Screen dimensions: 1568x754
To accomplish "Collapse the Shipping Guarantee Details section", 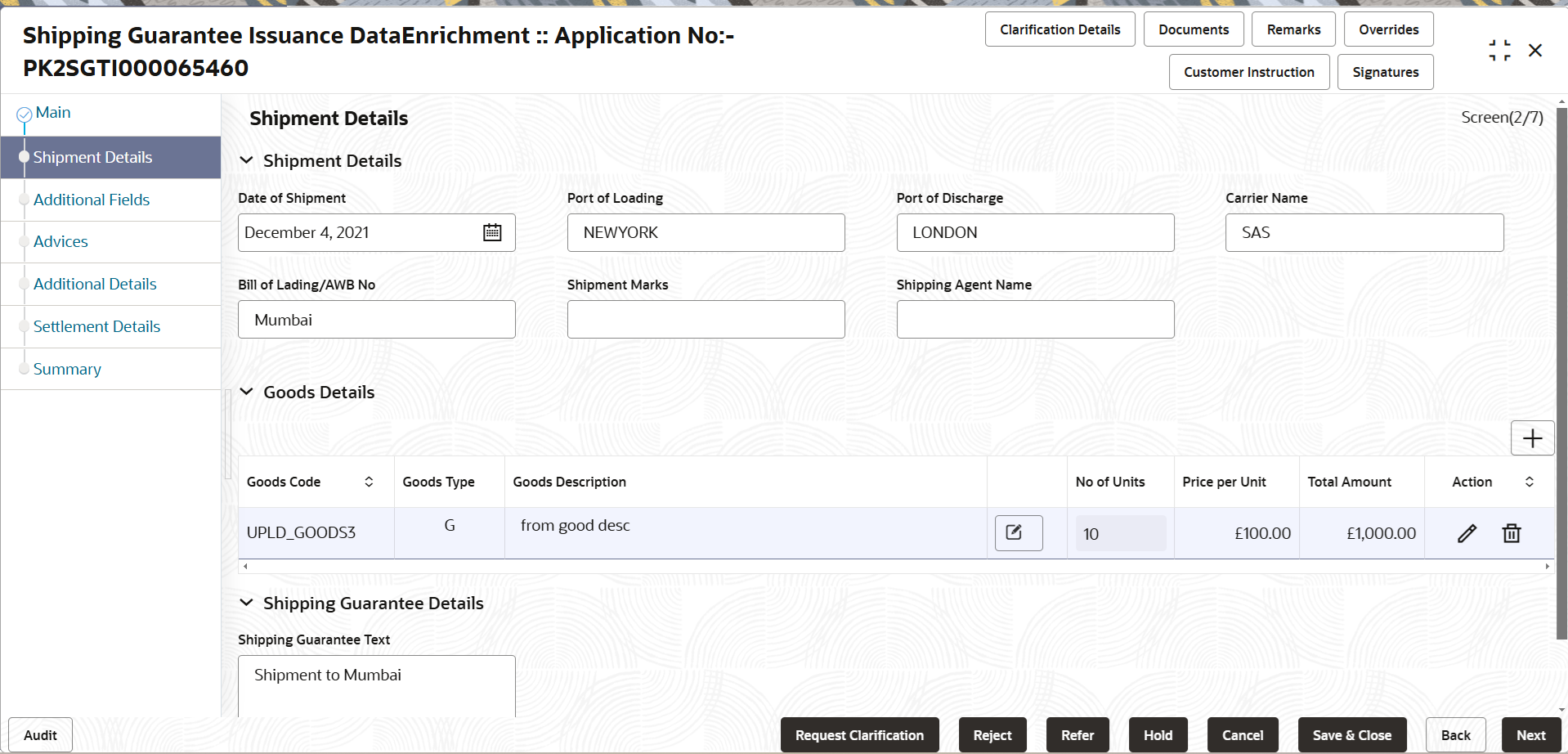I will point(247,603).
